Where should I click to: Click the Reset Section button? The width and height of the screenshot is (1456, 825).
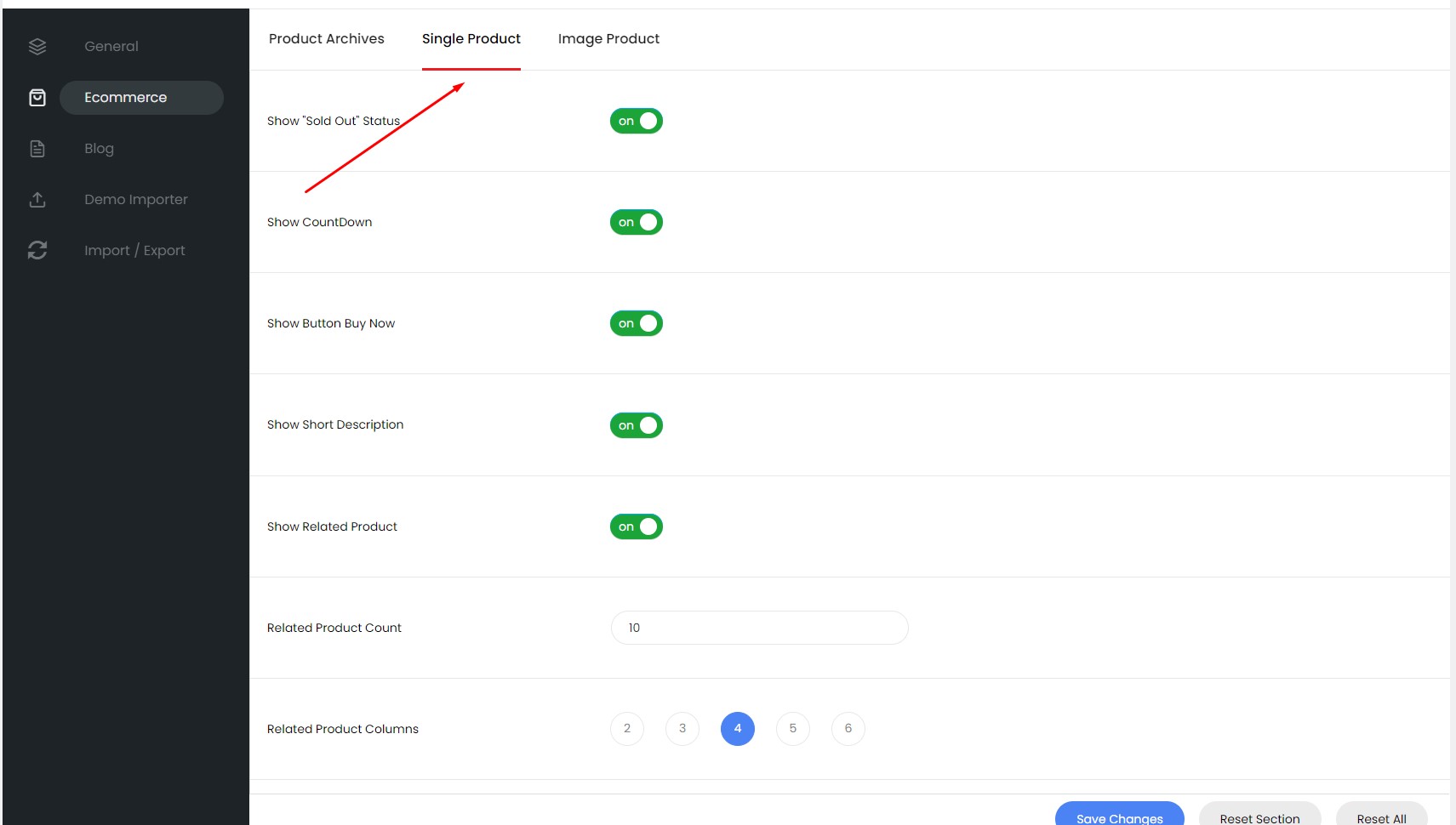[x=1259, y=816]
